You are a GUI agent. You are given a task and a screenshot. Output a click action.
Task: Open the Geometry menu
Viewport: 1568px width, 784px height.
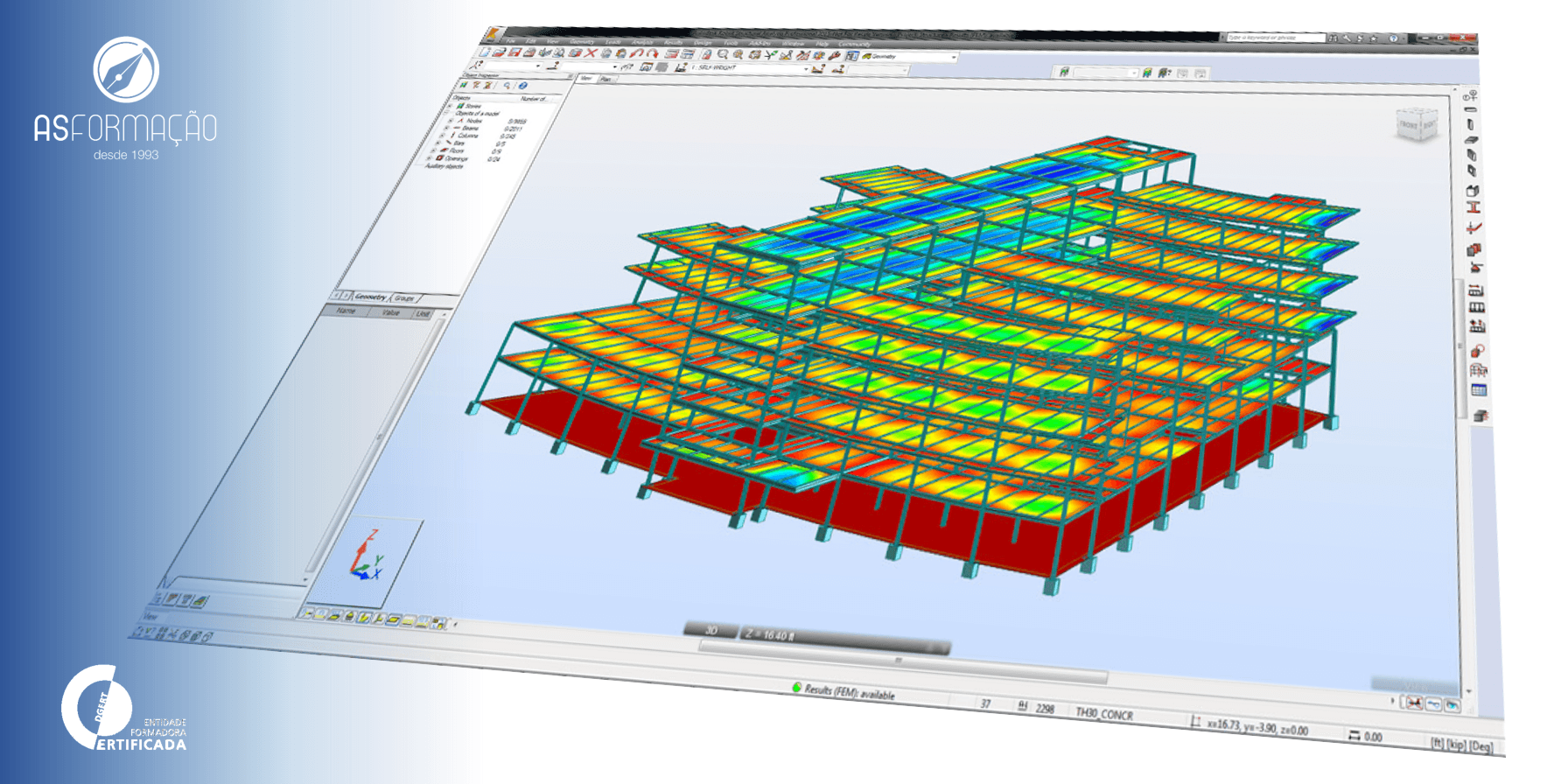tap(581, 40)
